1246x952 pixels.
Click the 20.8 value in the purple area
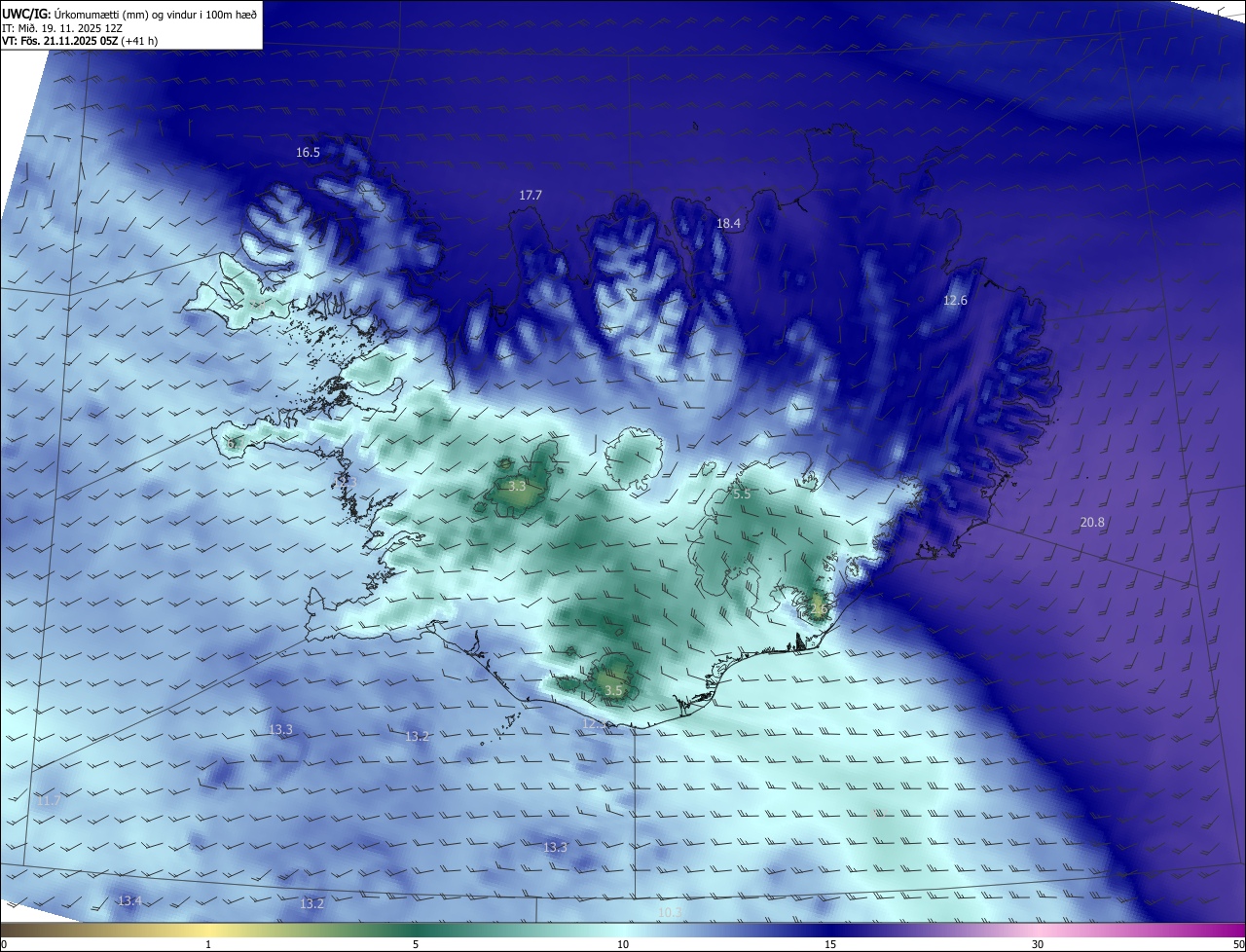(x=1092, y=523)
